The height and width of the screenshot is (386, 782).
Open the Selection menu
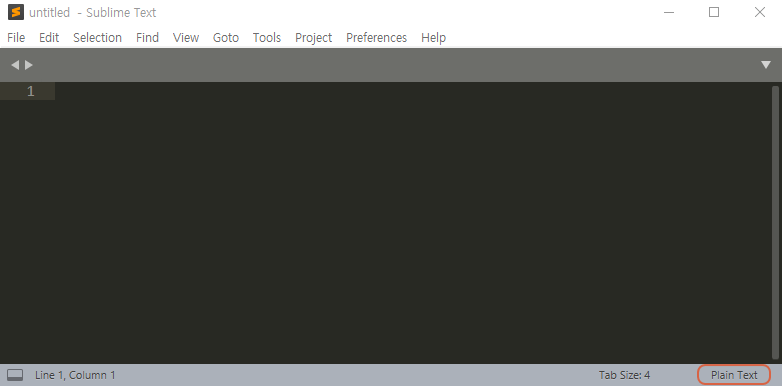[97, 37]
